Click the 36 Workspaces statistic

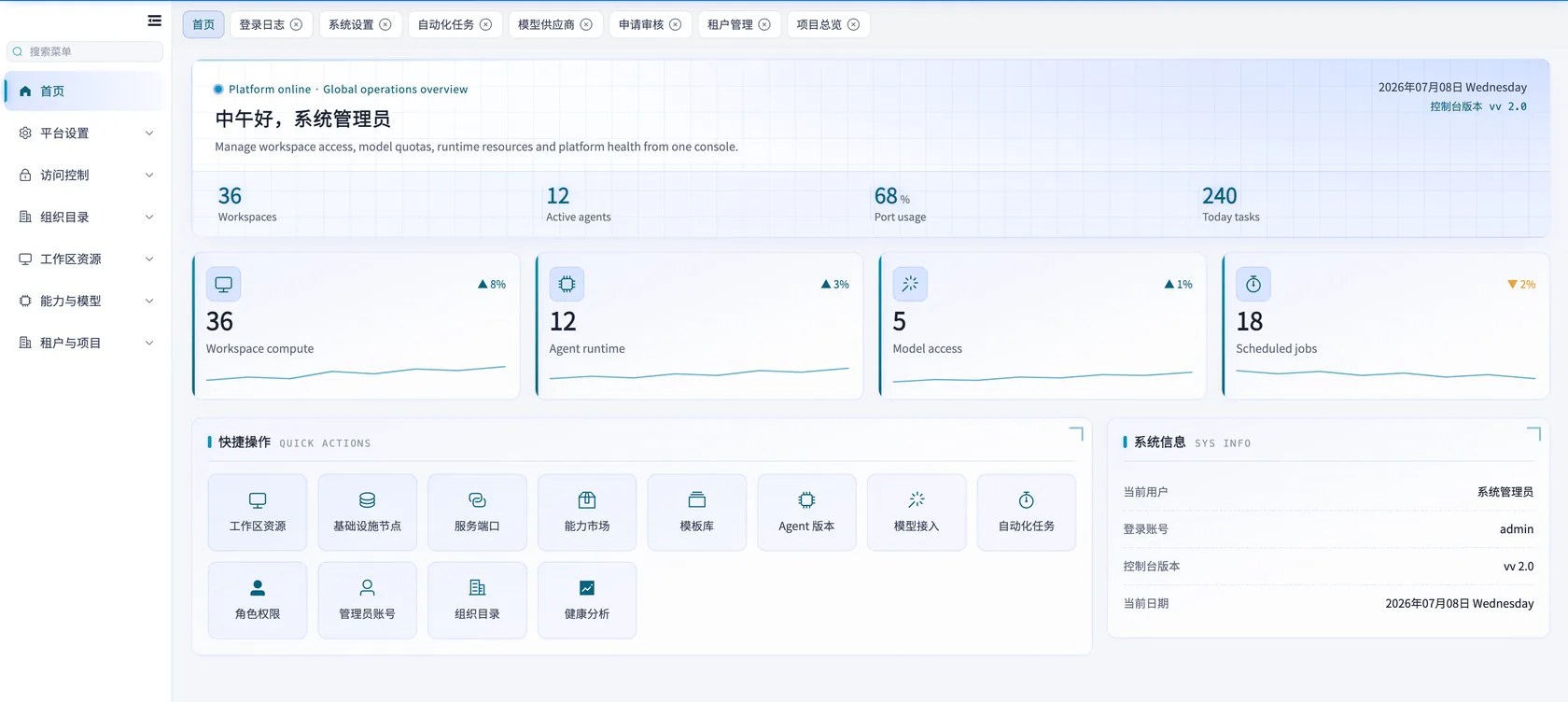coord(247,204)
